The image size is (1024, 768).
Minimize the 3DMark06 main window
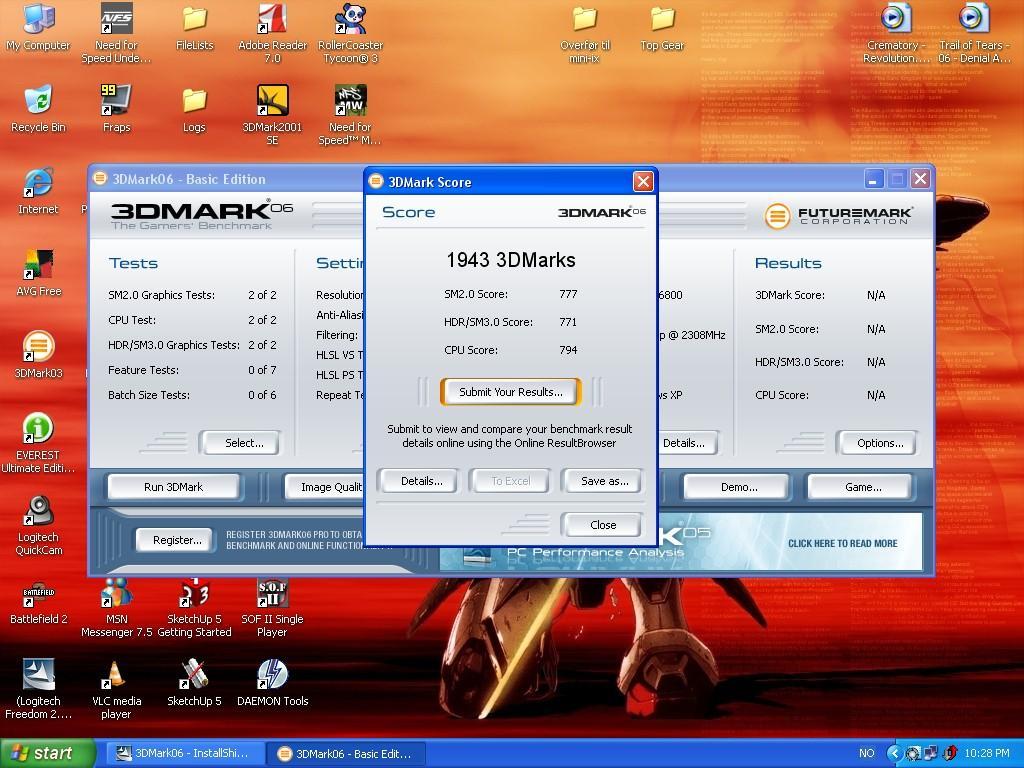874,178
